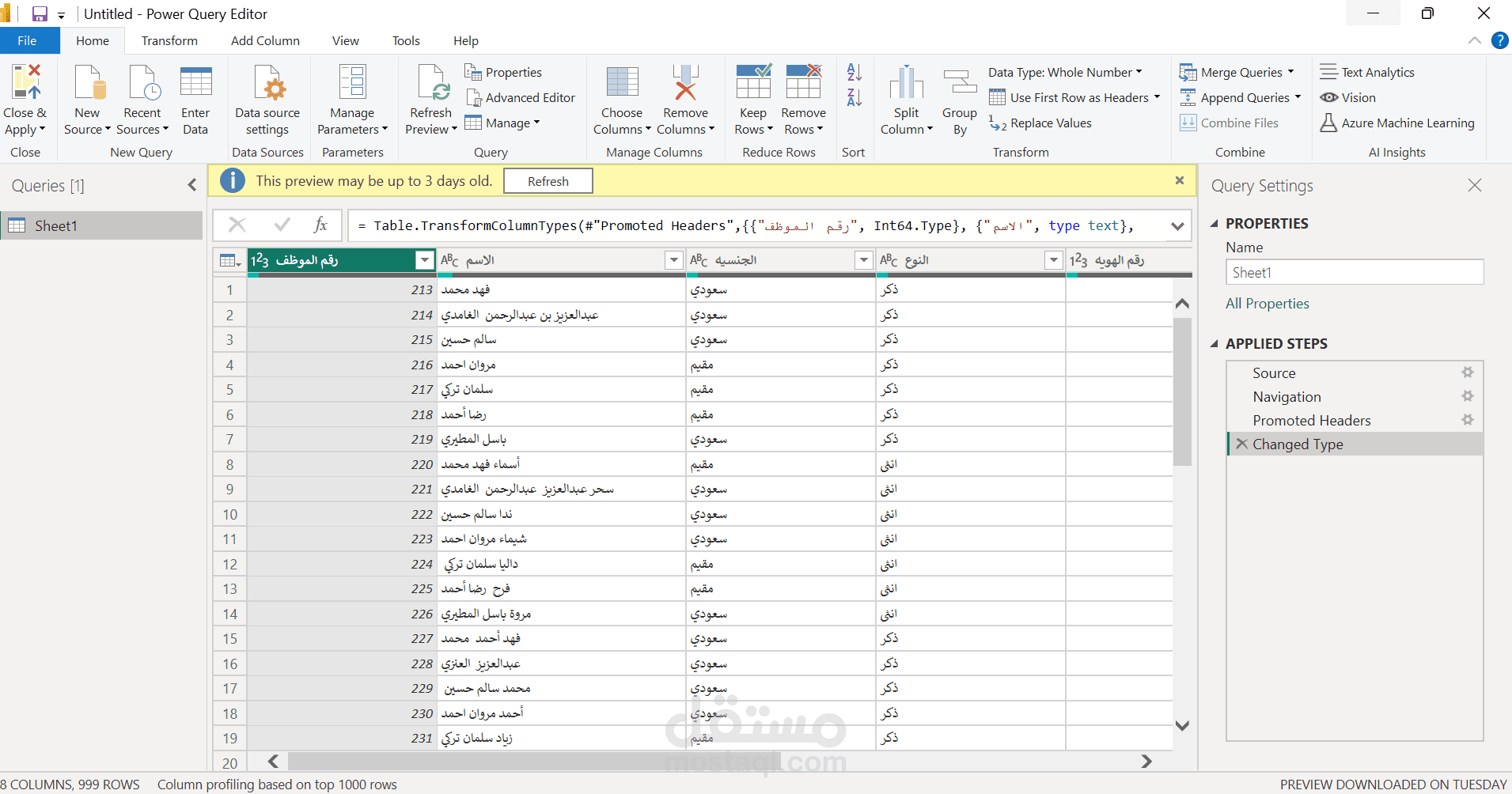Image resolution: width=1512 pixels, height=794 pixels.
Task: Open filter dropdown for رقم الموظف column
Action: [425, 260]
